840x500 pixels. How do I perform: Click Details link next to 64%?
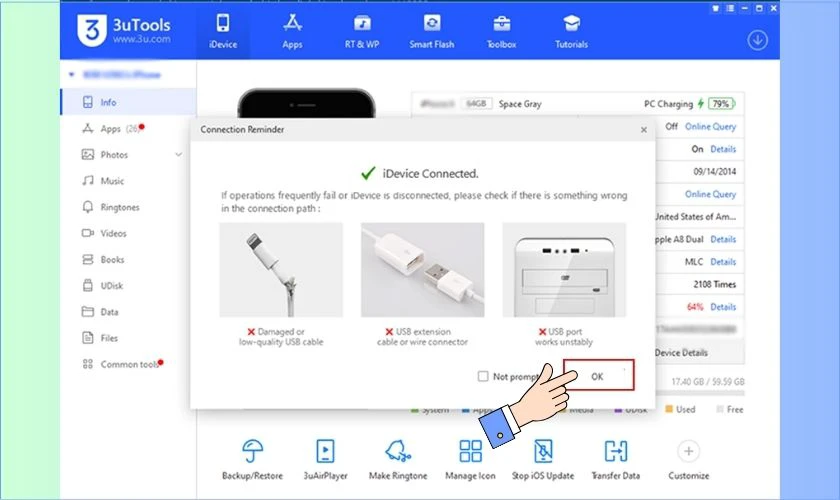point(723,307)
